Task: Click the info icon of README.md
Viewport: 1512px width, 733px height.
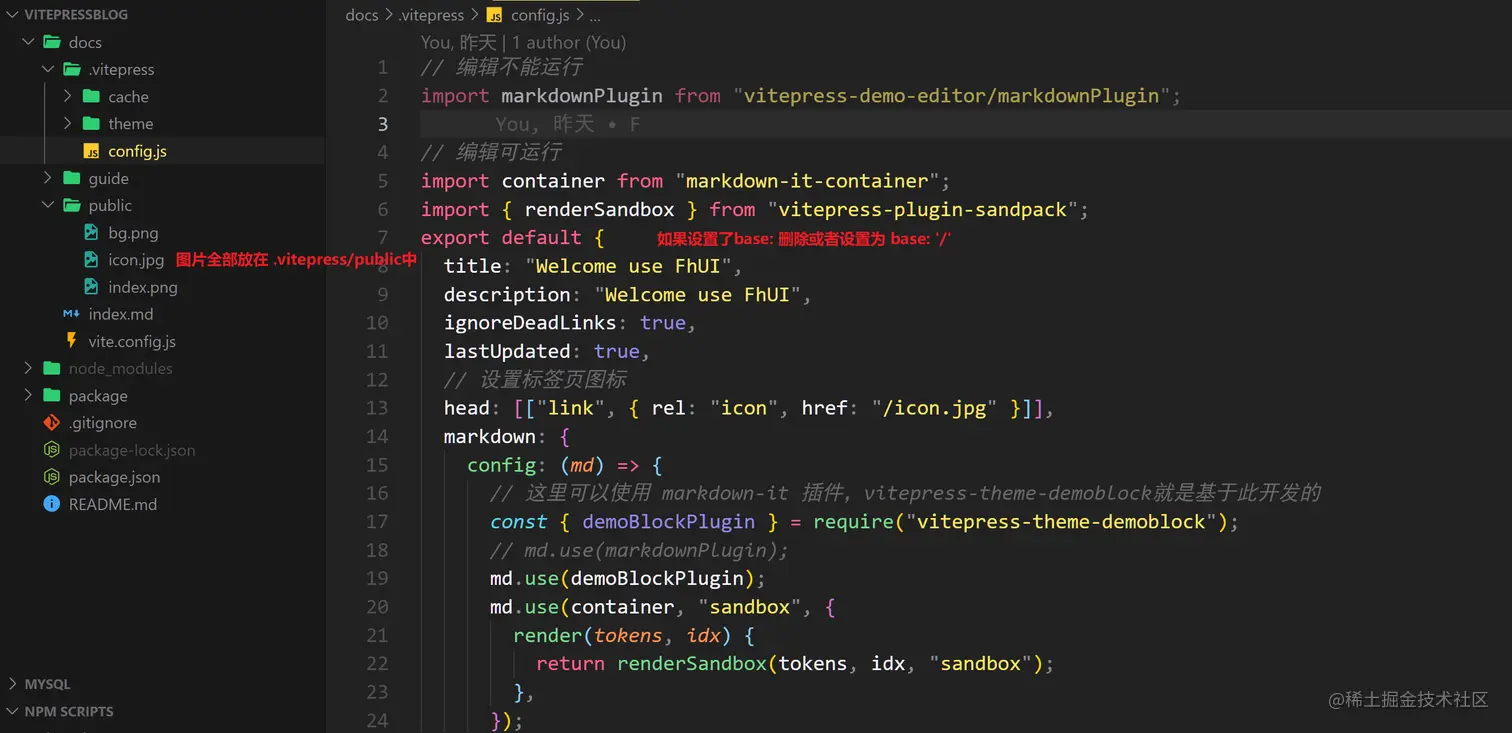Action: 52,504
